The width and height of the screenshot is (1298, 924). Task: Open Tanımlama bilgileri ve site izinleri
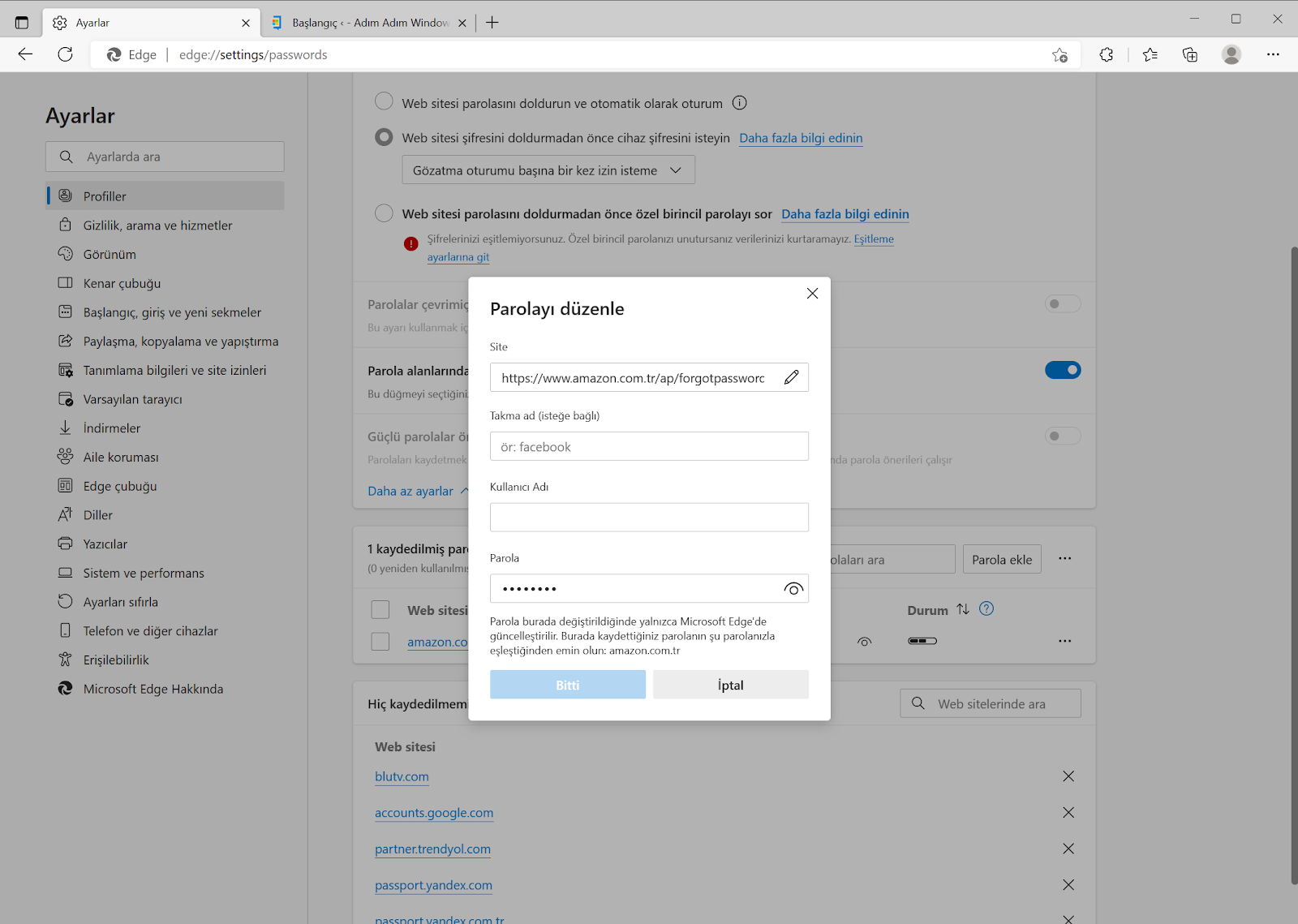click(165, 370)
